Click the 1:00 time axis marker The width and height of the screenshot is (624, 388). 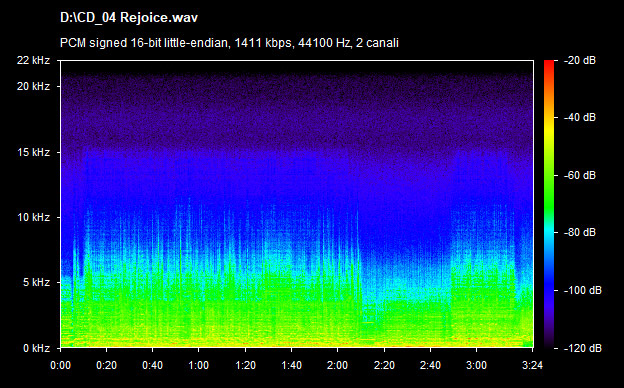coord(199,365)
